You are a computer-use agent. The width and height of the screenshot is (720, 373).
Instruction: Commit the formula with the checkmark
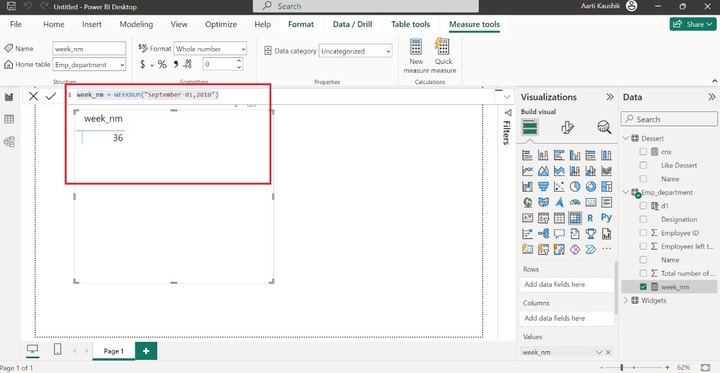click(x=51, y=96)
